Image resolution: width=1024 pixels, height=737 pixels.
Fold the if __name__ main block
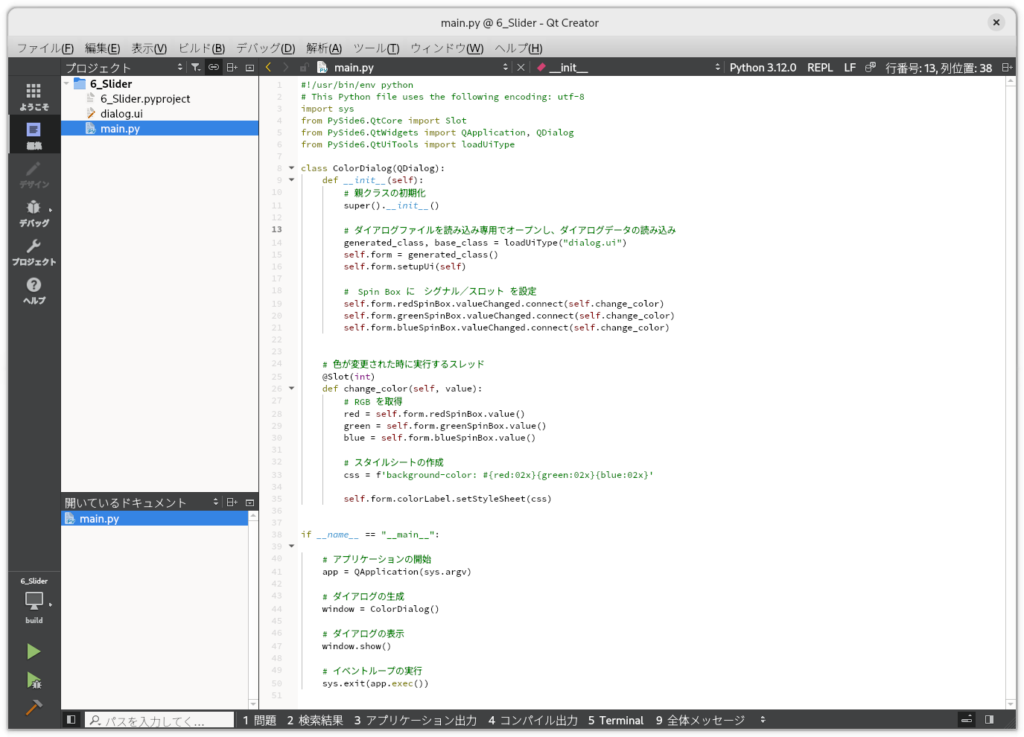coord(291,546)
